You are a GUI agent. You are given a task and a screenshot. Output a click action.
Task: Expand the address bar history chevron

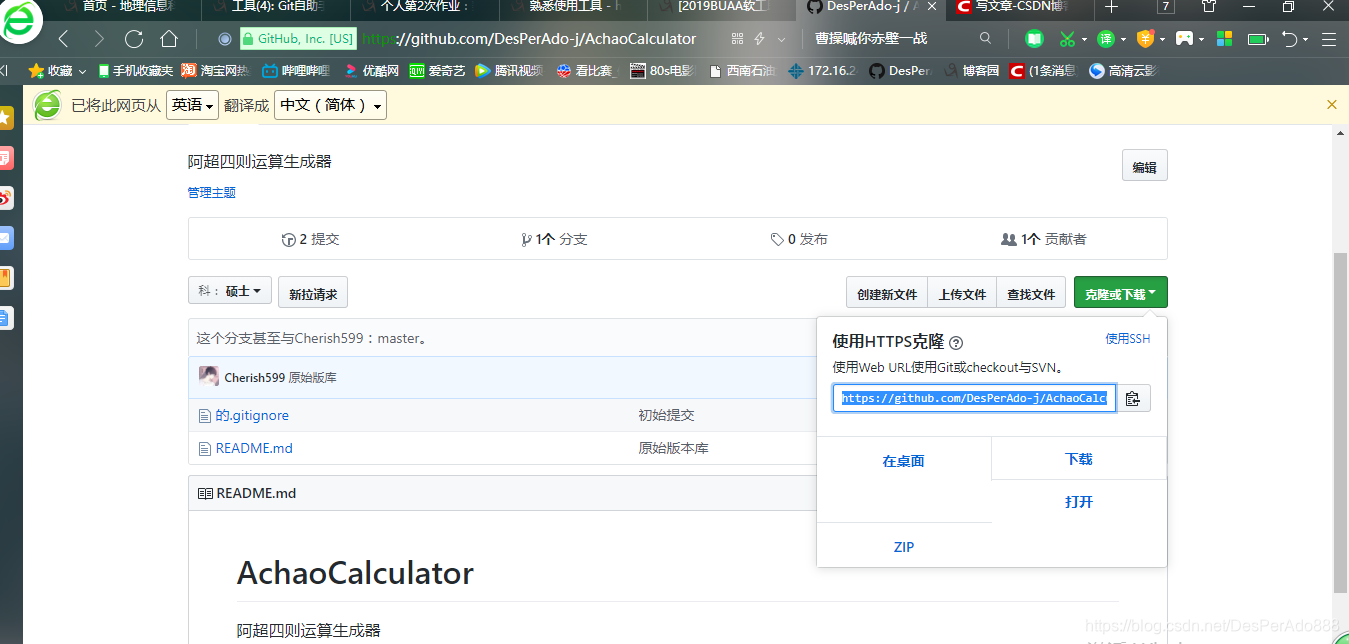tap(781, 39)
